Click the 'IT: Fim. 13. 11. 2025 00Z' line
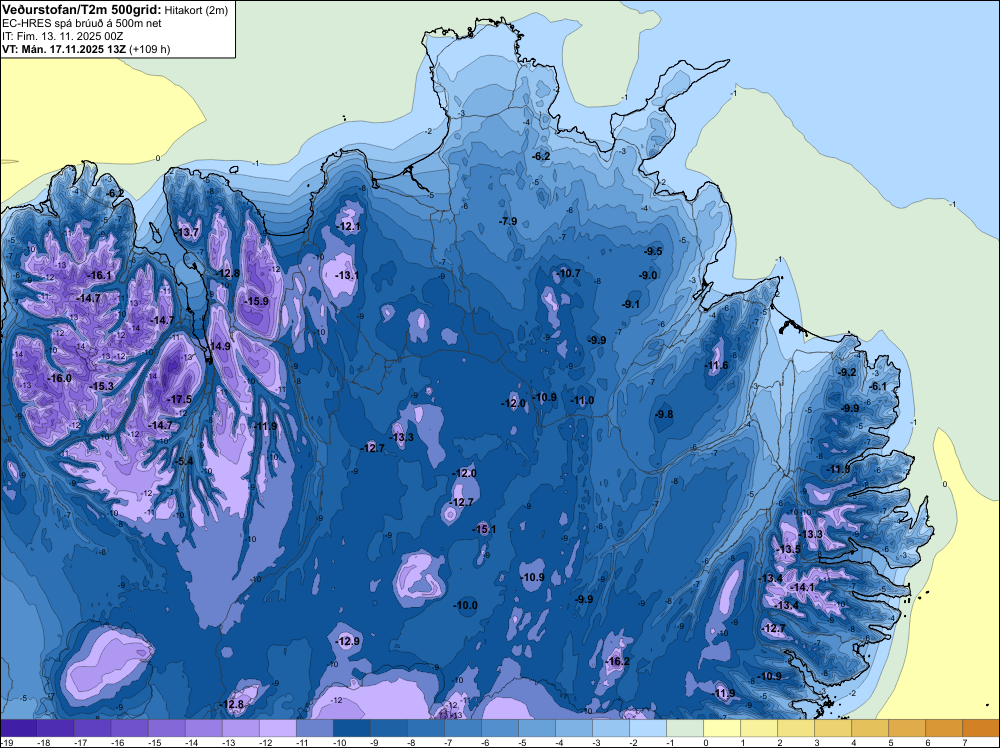1000x748 pixels. tap(62, 36)
